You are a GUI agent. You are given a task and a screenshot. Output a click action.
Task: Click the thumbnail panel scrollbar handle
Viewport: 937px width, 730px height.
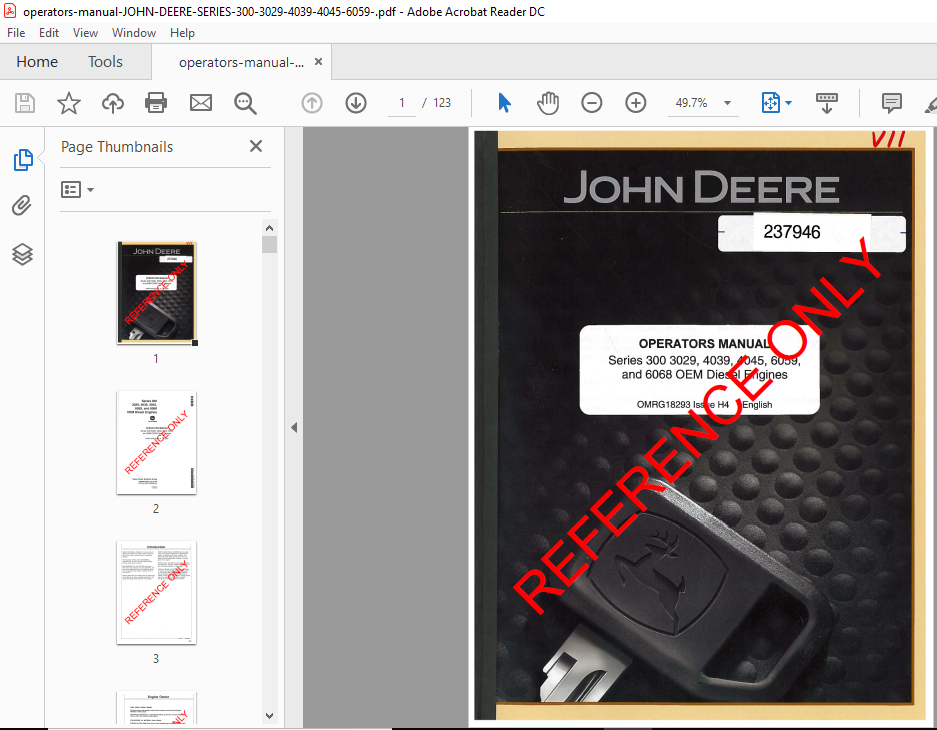[270, 245]
